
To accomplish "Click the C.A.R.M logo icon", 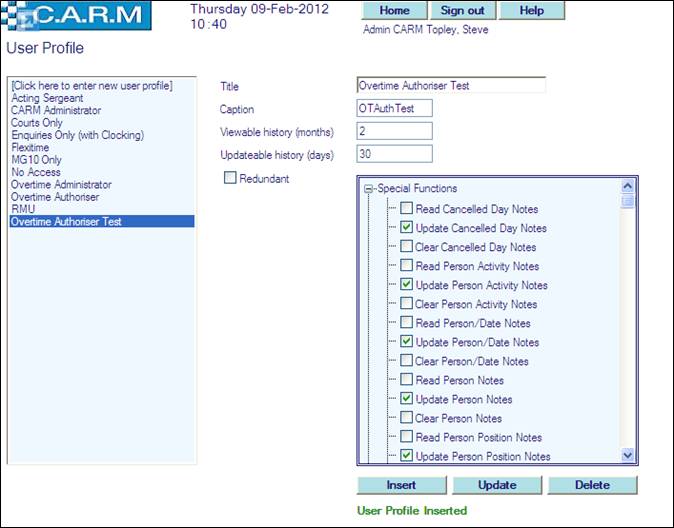I will pos(79,17).
